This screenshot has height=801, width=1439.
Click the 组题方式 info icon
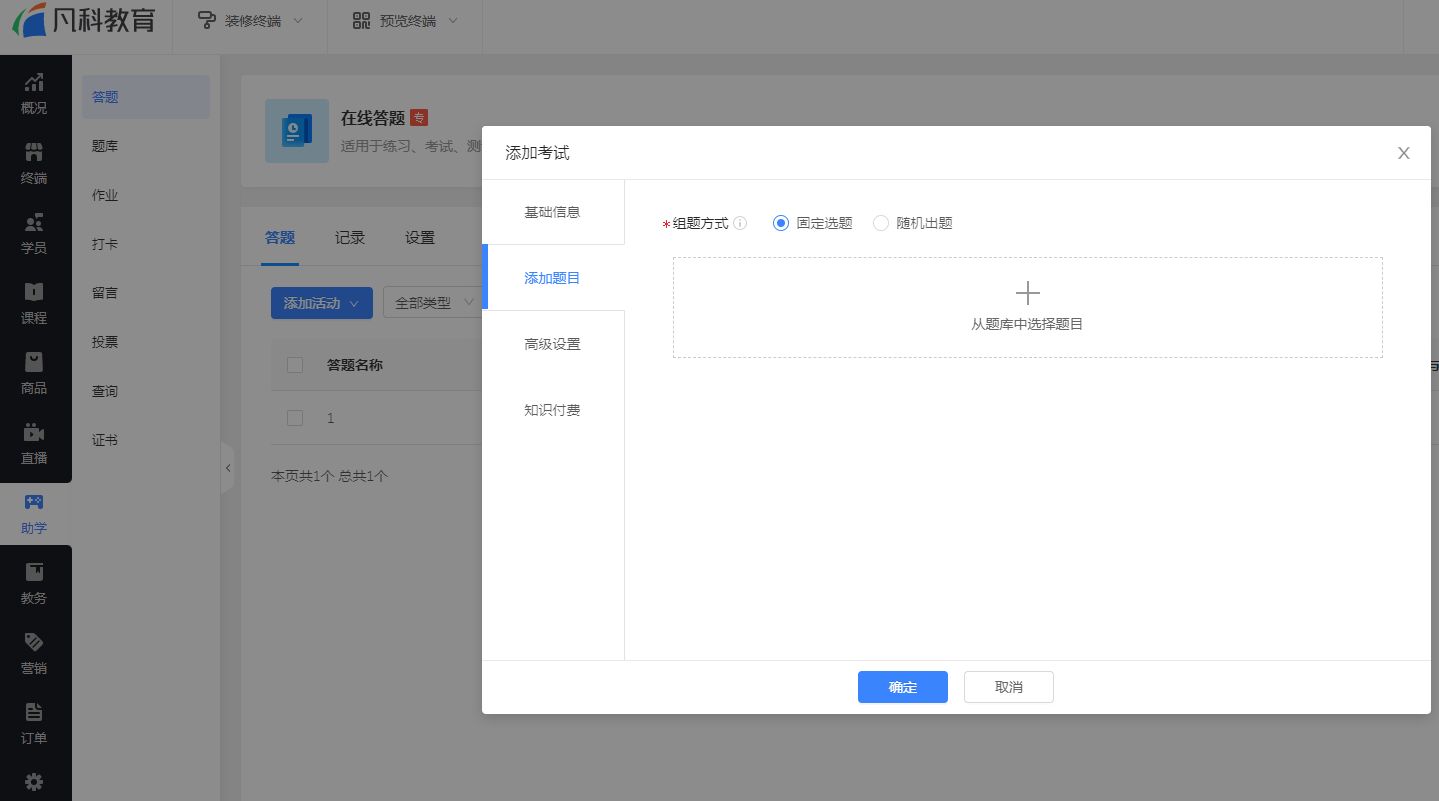tap(740, 223)
